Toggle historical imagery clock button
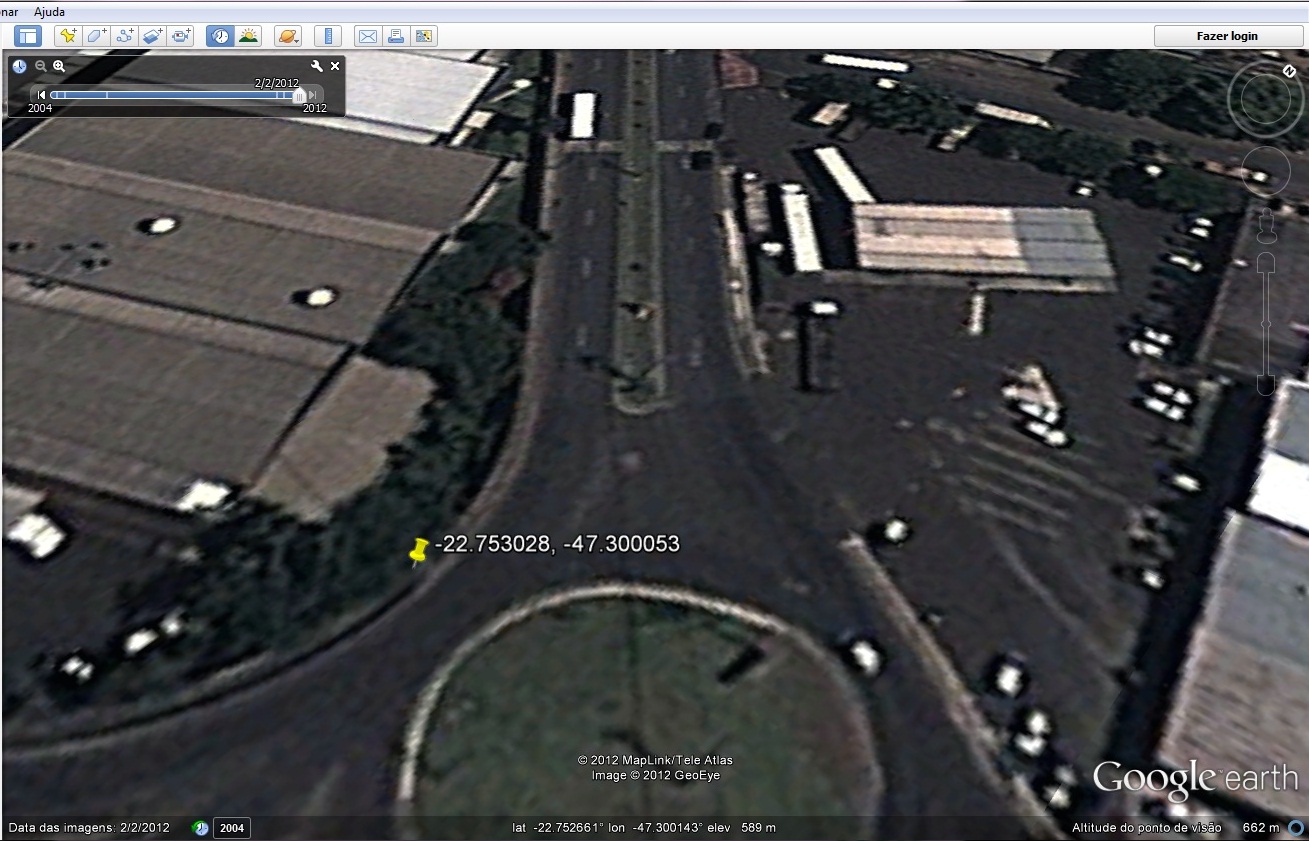Image resolution: width=1309 pixels, height=841 pixels. [x=220, y=36]
